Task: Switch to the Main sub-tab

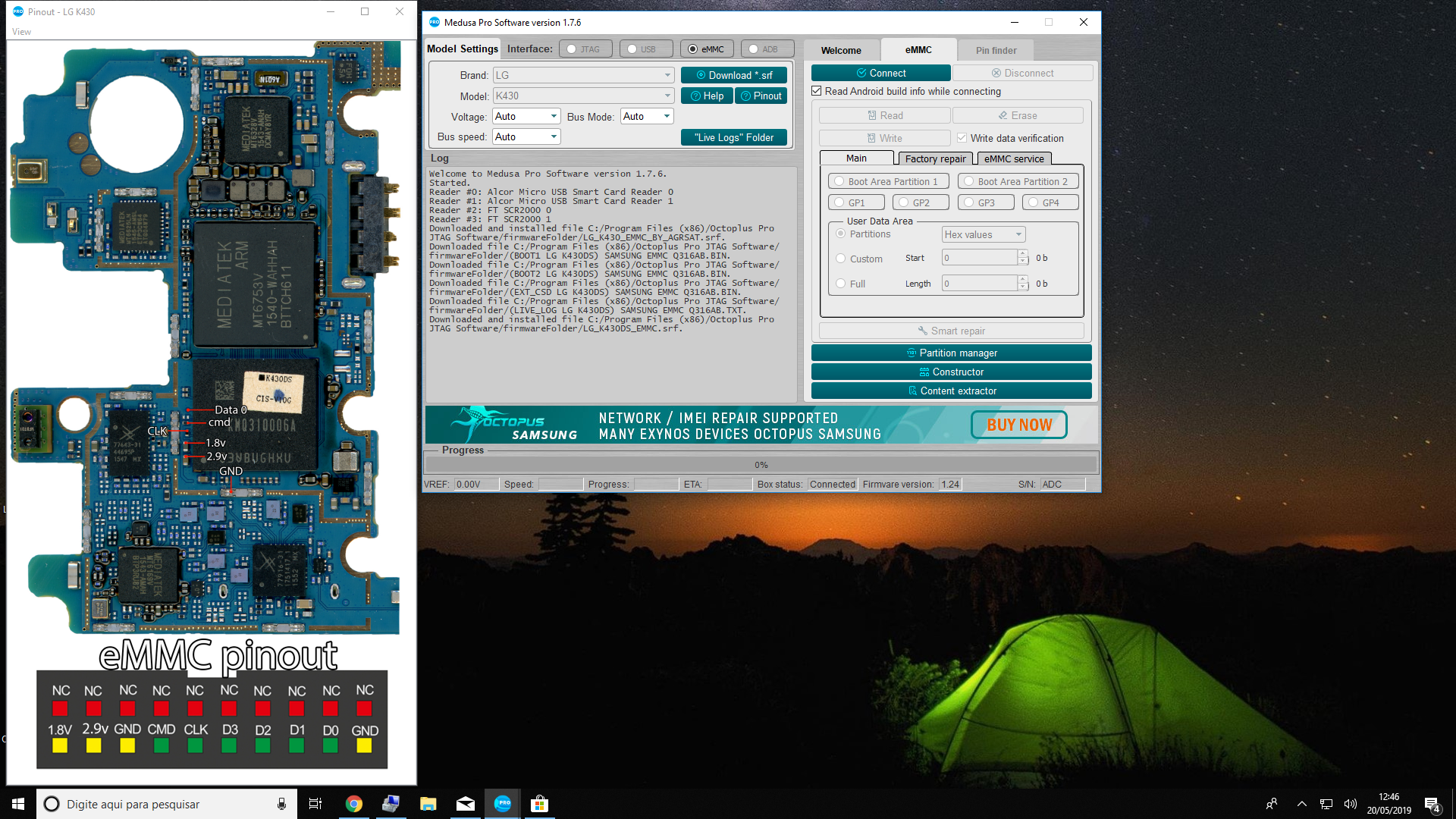Action: [x=856, y=158]
